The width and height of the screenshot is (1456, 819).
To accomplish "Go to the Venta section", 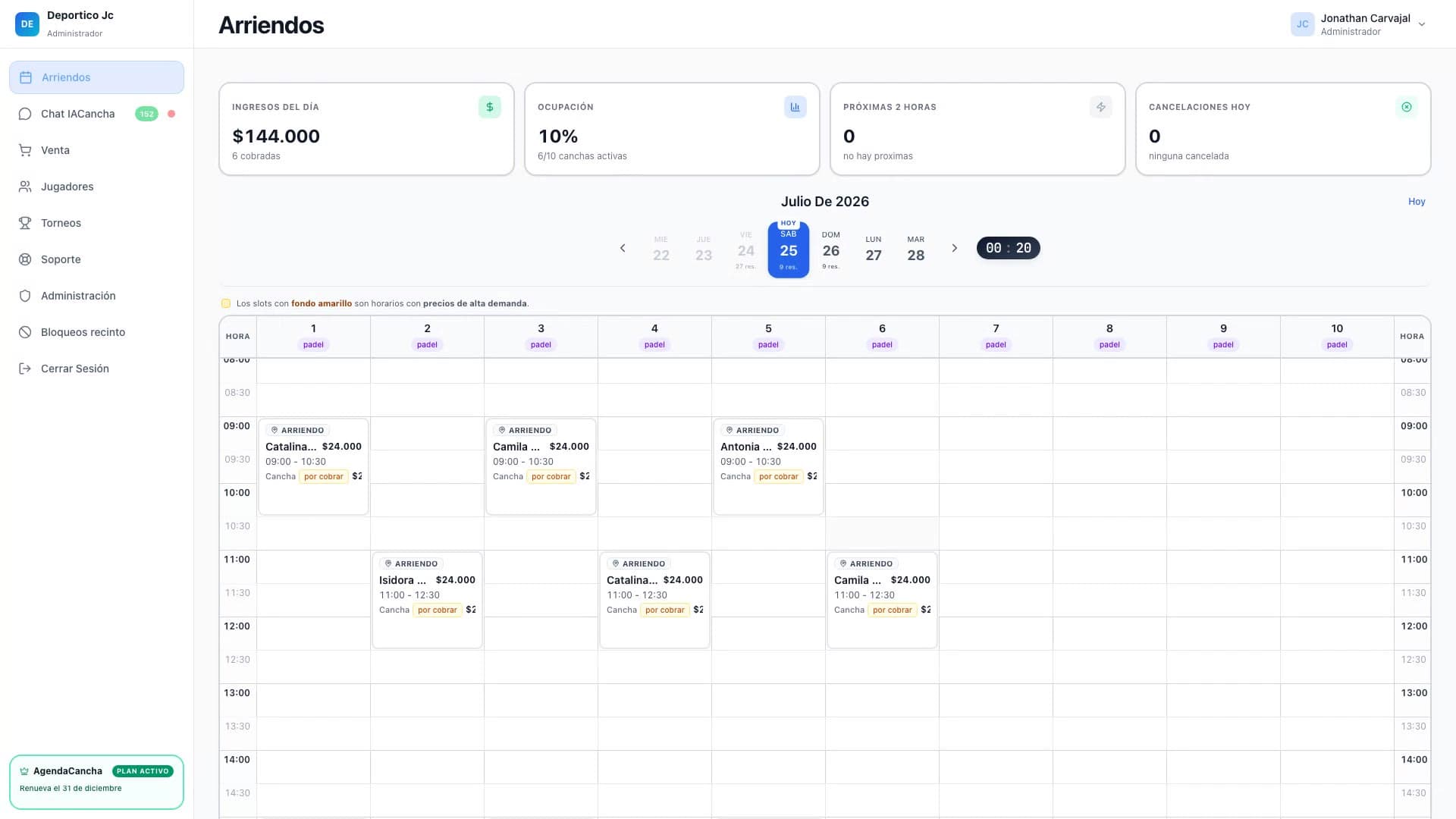I will pos(96,150).
